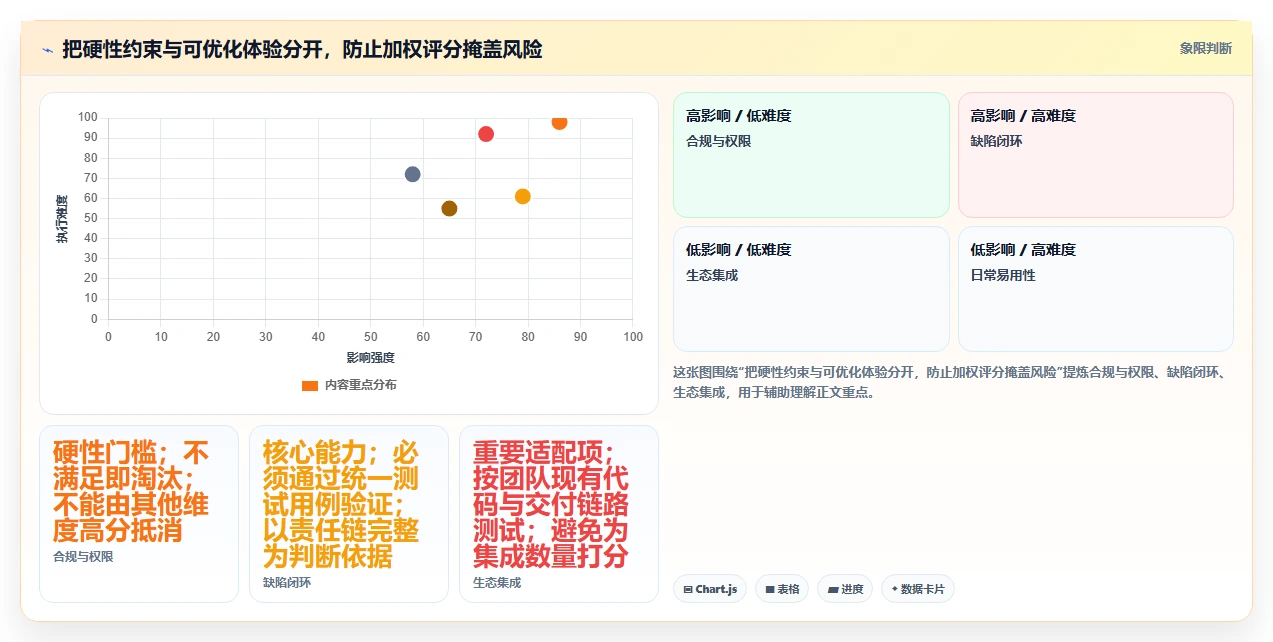Click the header title 把硬性约束与可优化体验分开
This screenshot has height=642, width=1273.
302,49
